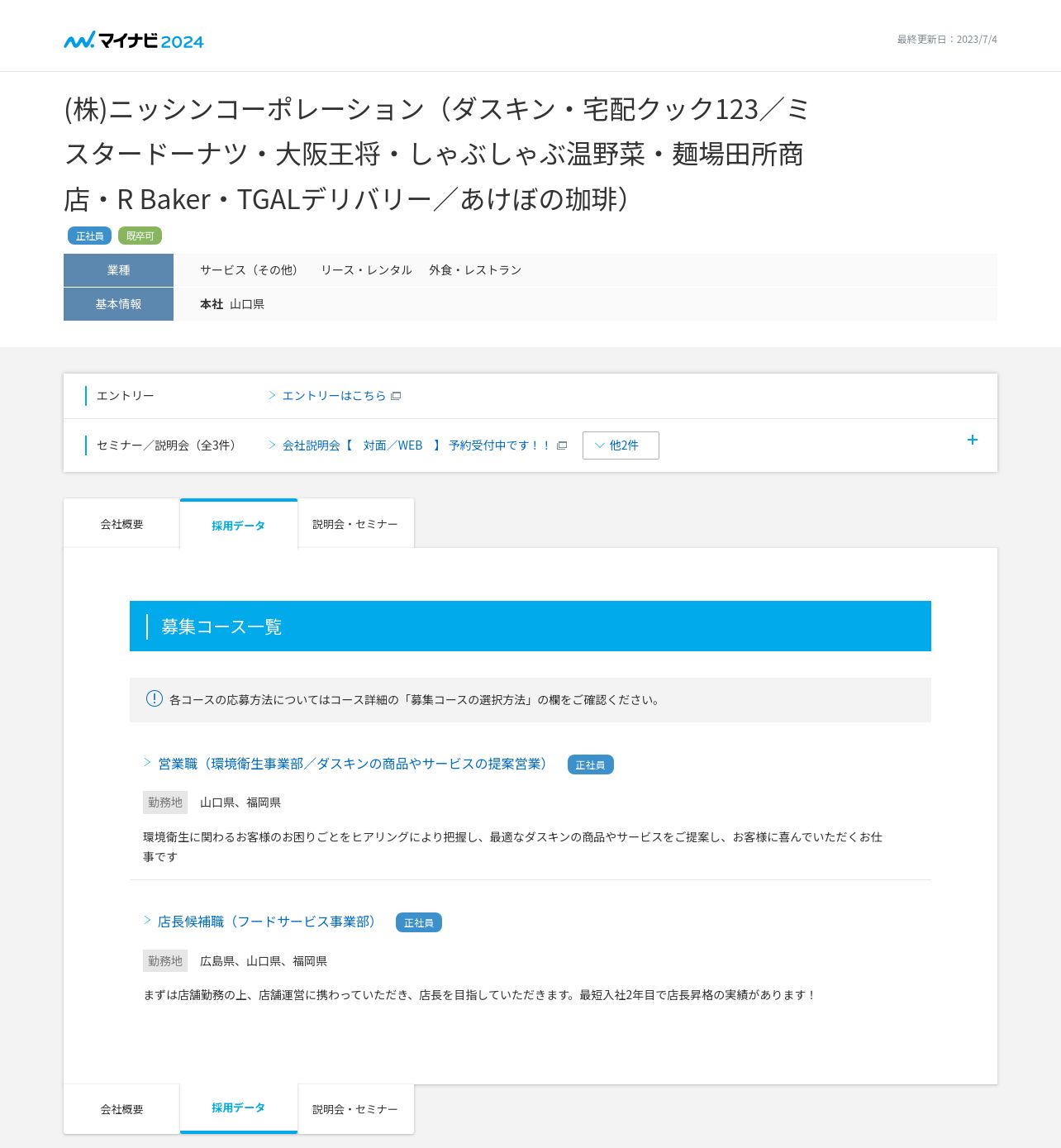Click the 既卒可 badge under the company name
Image resolution: width=1061 pixels, height=1148 pixels.
(140, 236)
